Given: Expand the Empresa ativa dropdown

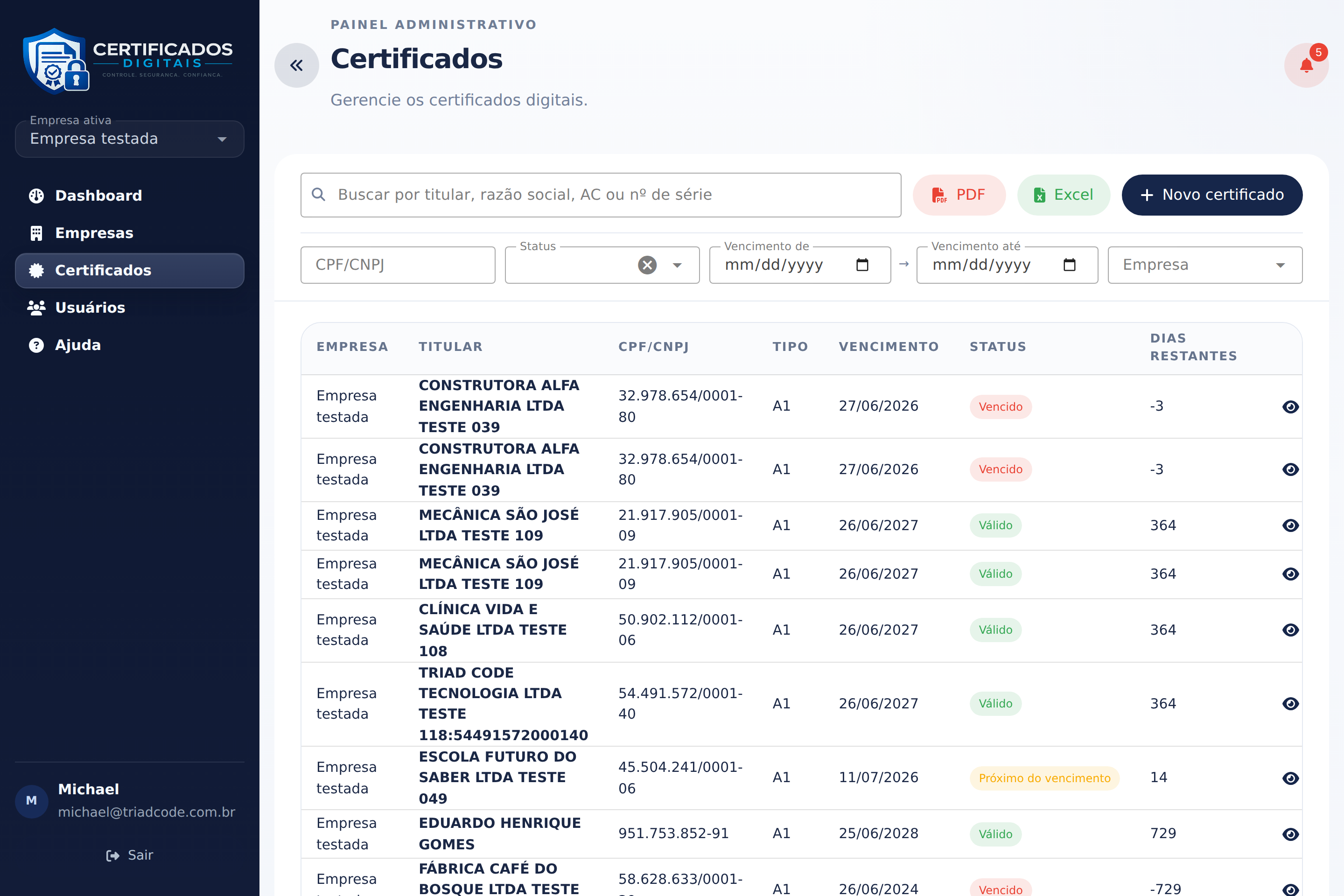Looking at the screenshot, I should [130, 139].
